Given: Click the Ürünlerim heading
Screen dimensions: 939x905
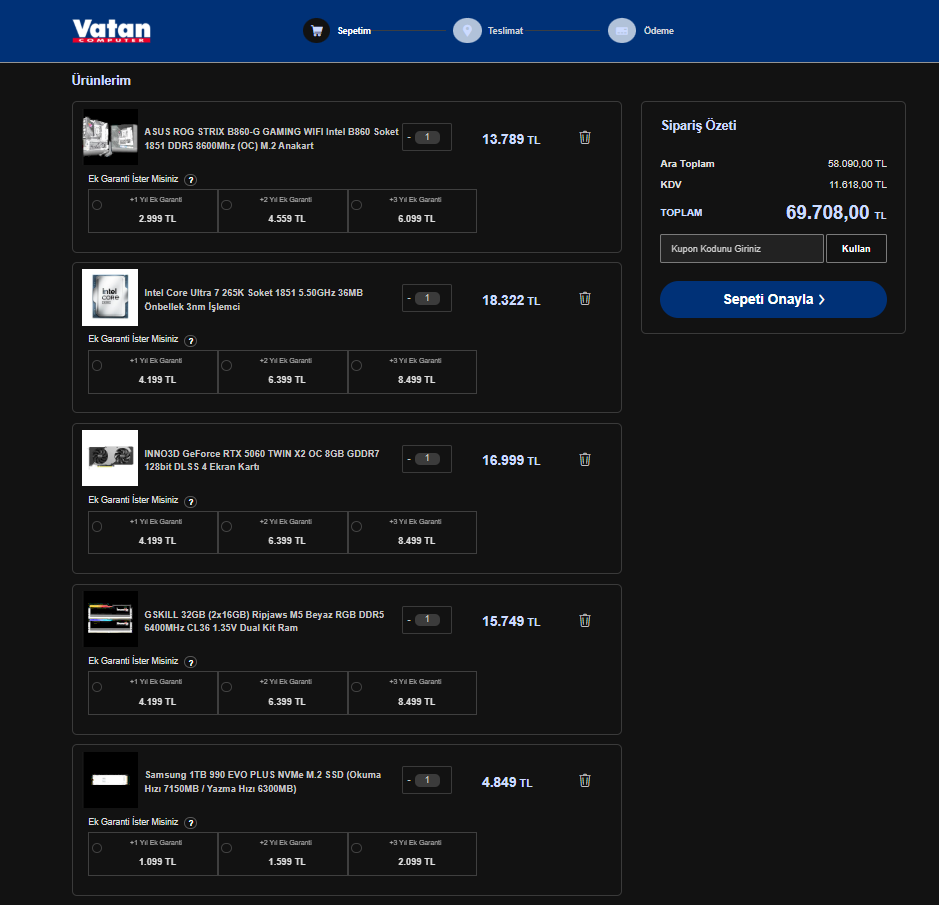Looking at the screenshot, I should click(x=101, y=80).
